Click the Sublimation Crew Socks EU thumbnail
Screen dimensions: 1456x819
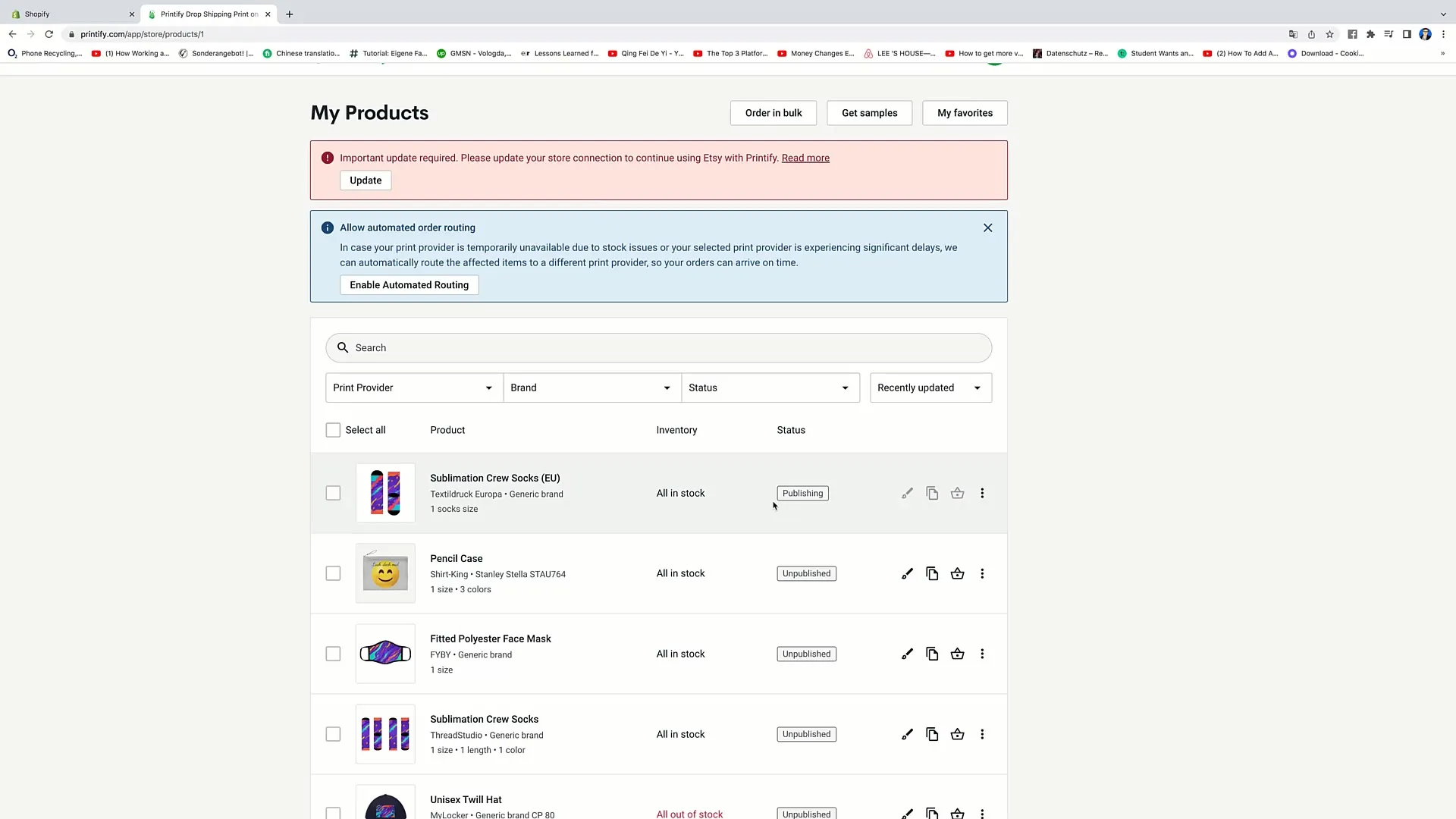pyautogui.click(x=385, y=492)
